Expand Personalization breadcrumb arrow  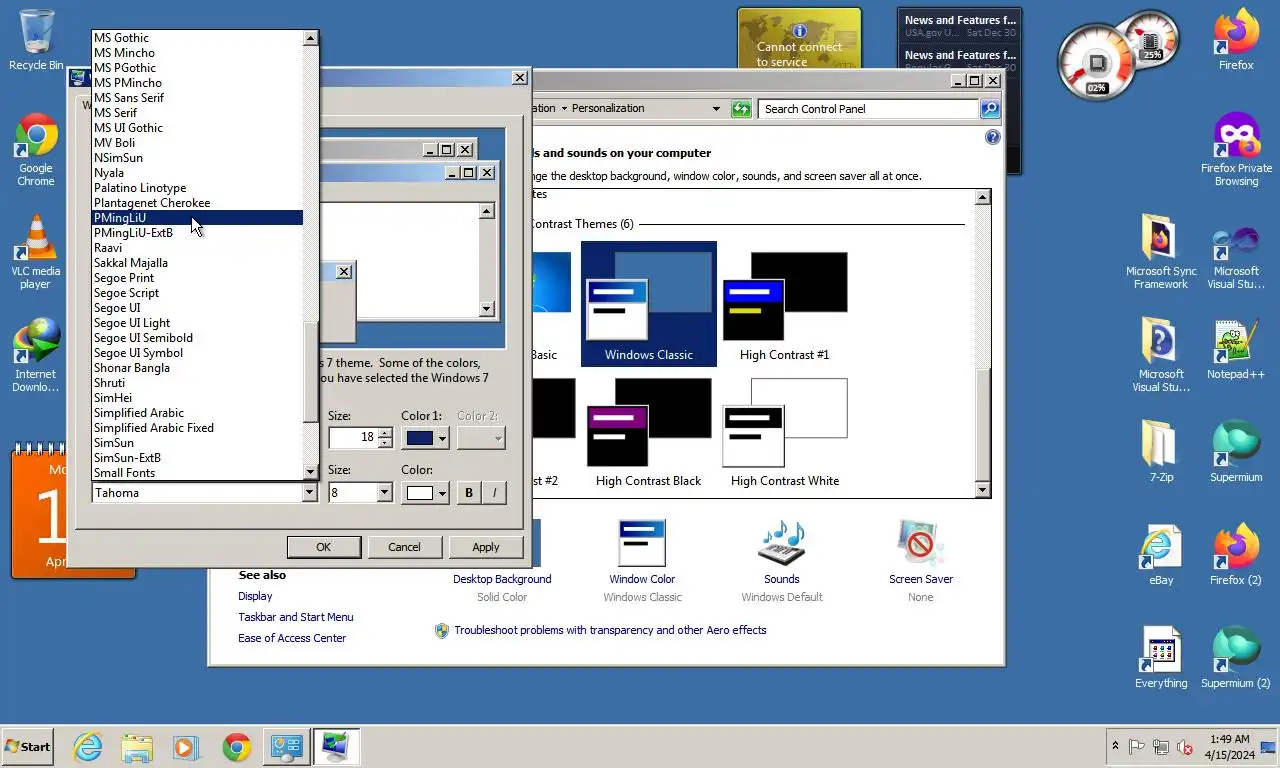coord(564,109)
